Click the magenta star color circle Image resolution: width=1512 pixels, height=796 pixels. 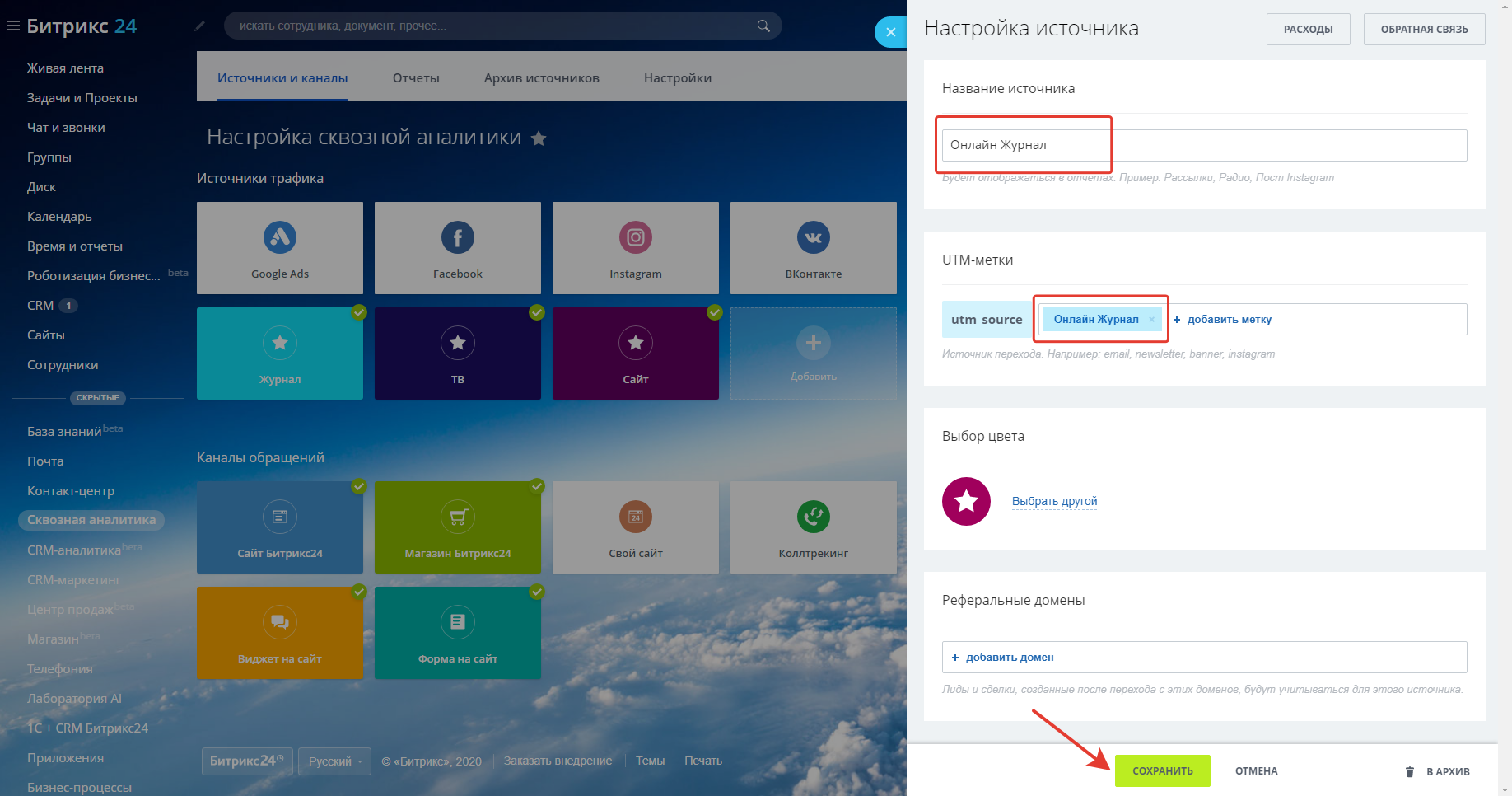[966, 501]
